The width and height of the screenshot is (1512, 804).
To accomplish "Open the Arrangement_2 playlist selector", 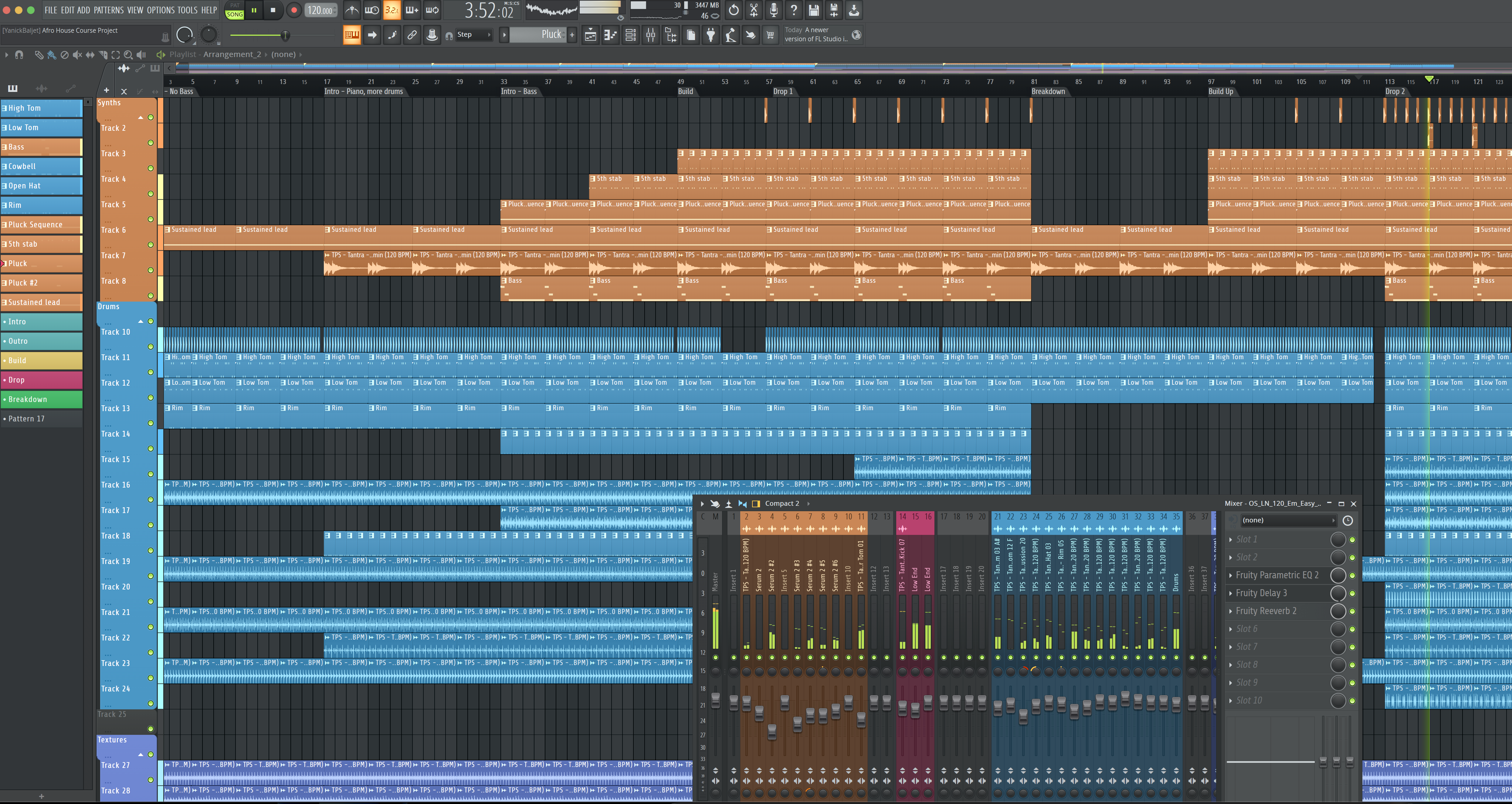I will coord(232,54).
